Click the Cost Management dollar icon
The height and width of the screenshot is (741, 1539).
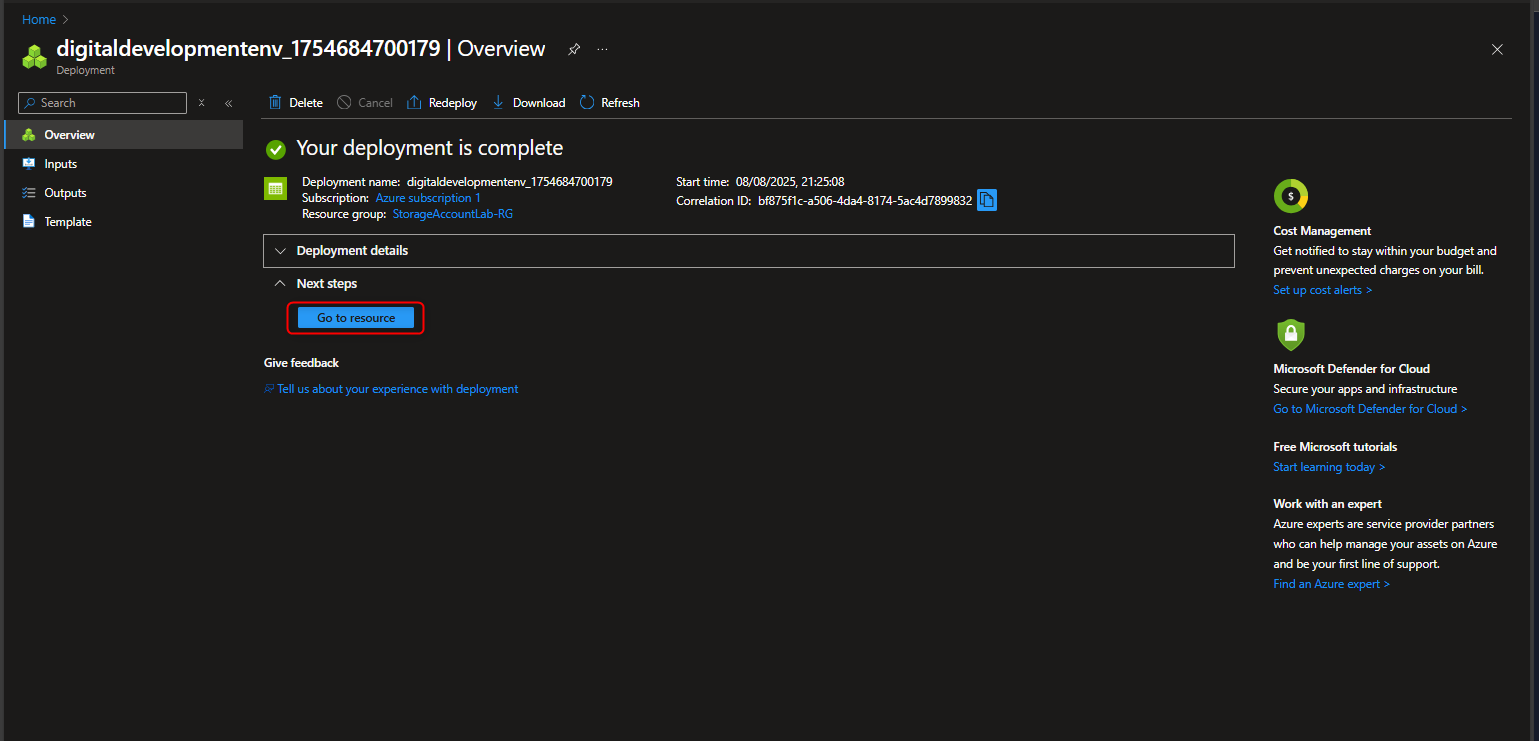pyautogui.click(x=1290, y=196)
